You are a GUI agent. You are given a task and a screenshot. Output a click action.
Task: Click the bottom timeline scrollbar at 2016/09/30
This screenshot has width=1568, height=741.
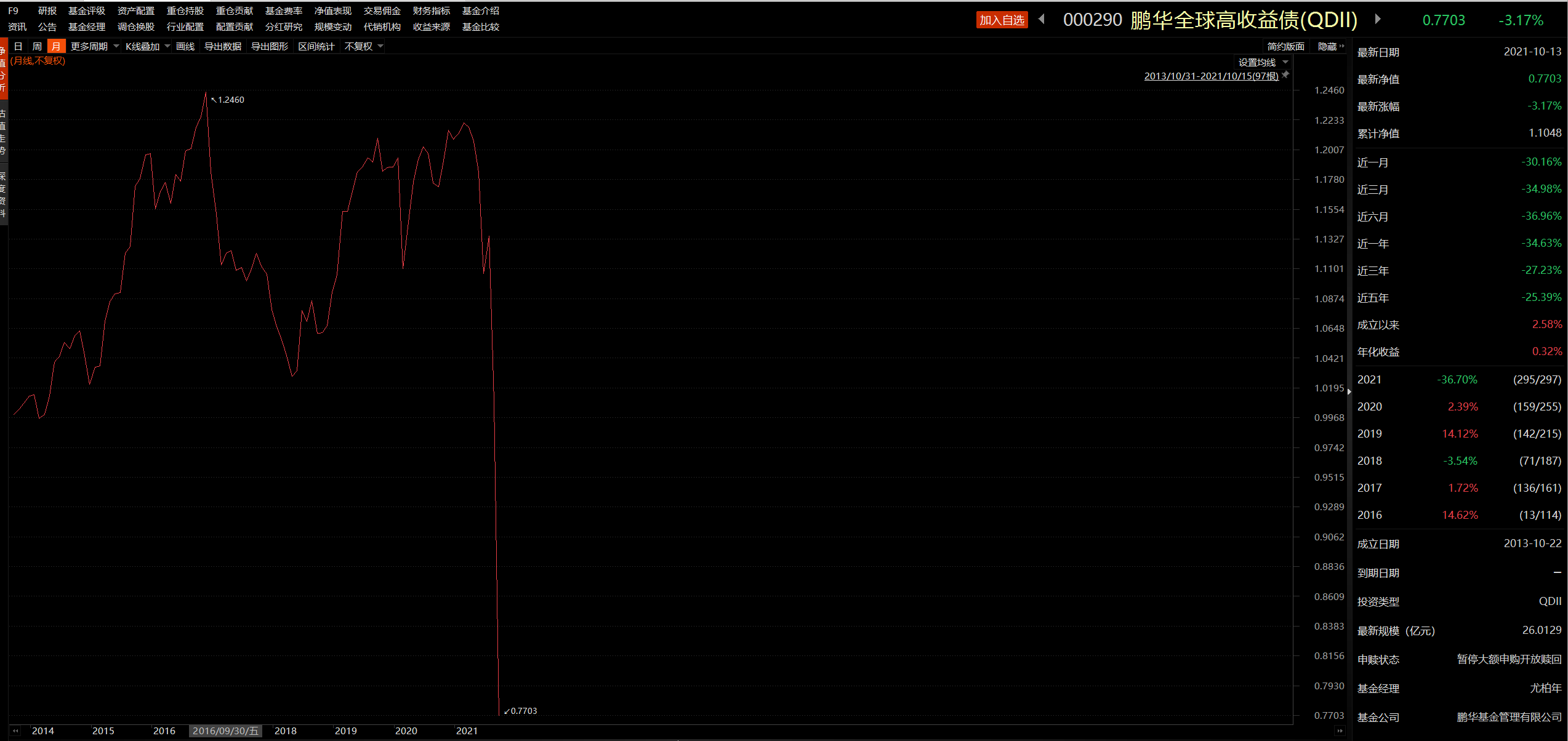[x=225, y=731]
